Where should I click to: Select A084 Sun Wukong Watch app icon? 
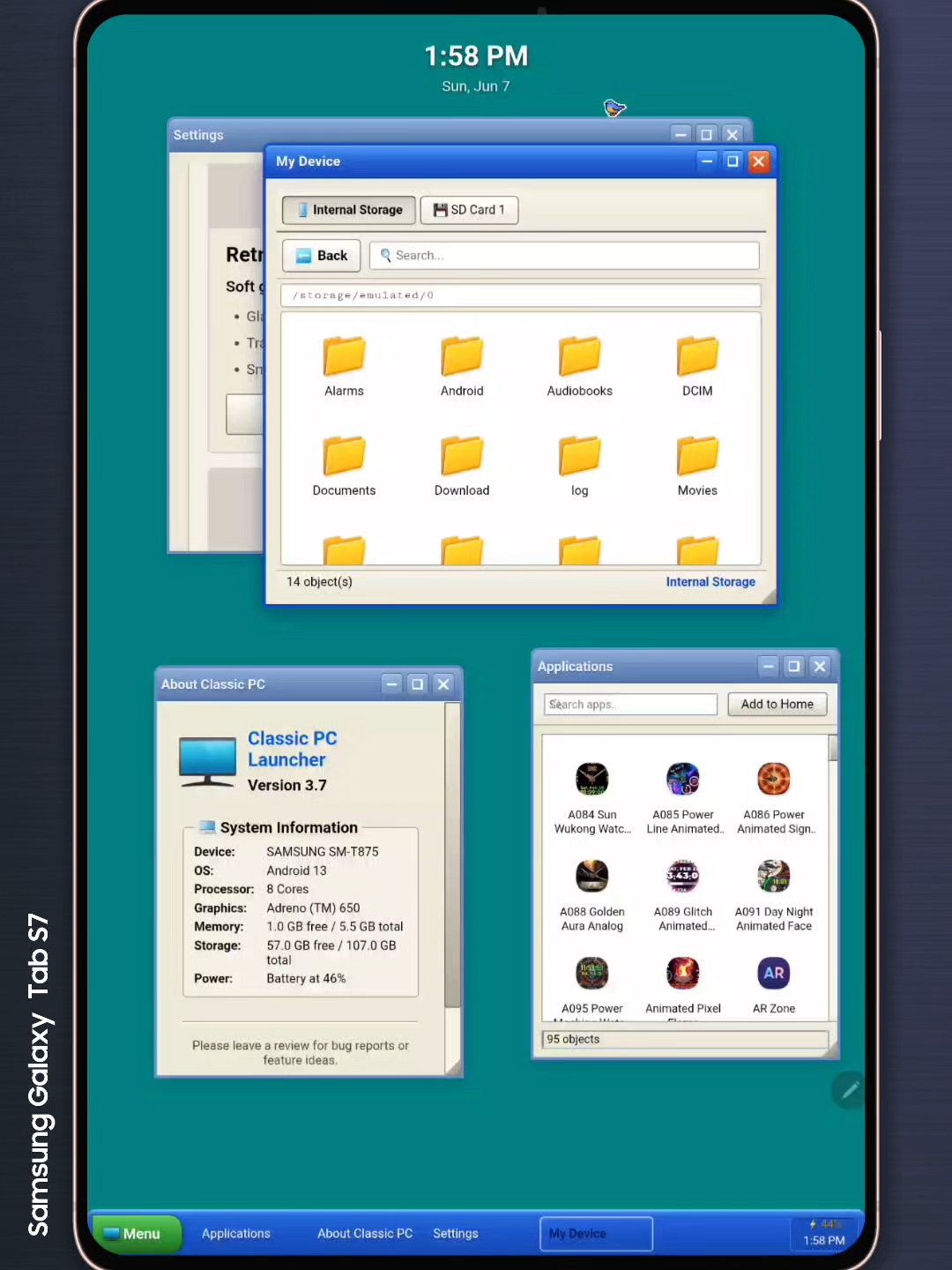pos(592,780)
